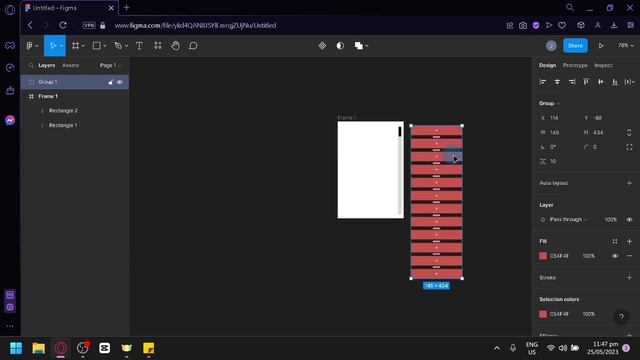Toggle independent corners icon

(629, 147)
